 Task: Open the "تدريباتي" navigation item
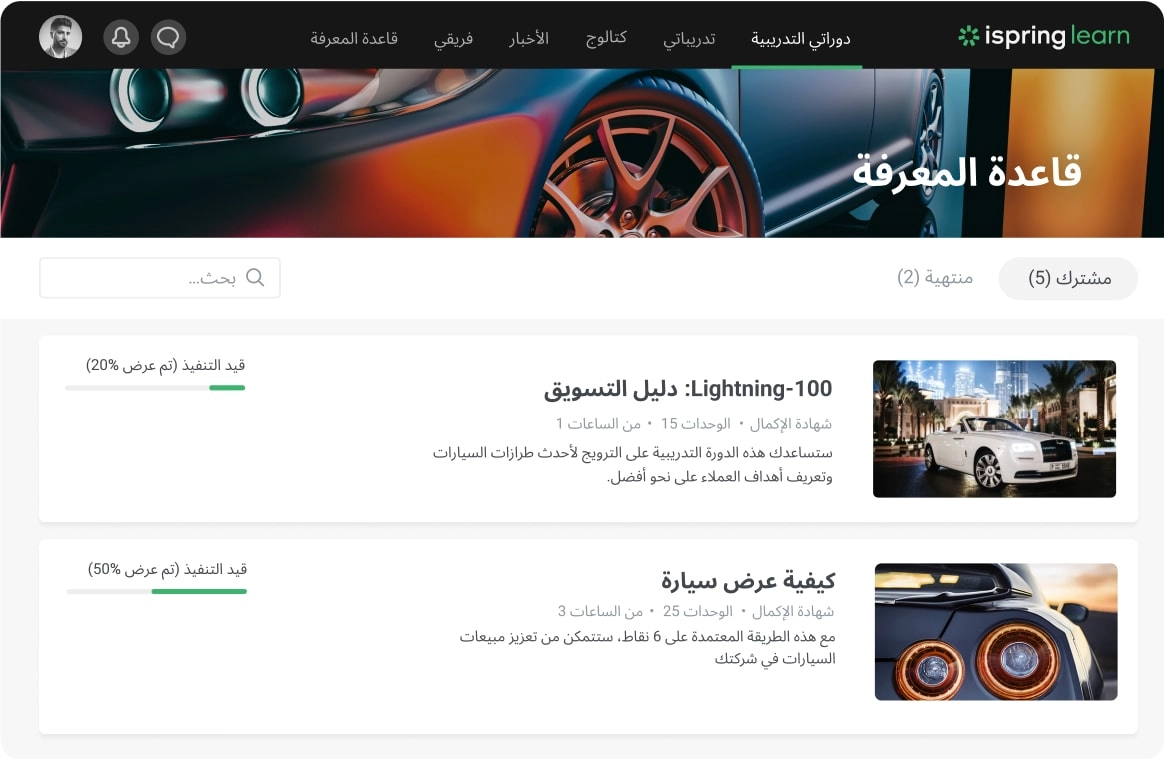tap(689, 38)
